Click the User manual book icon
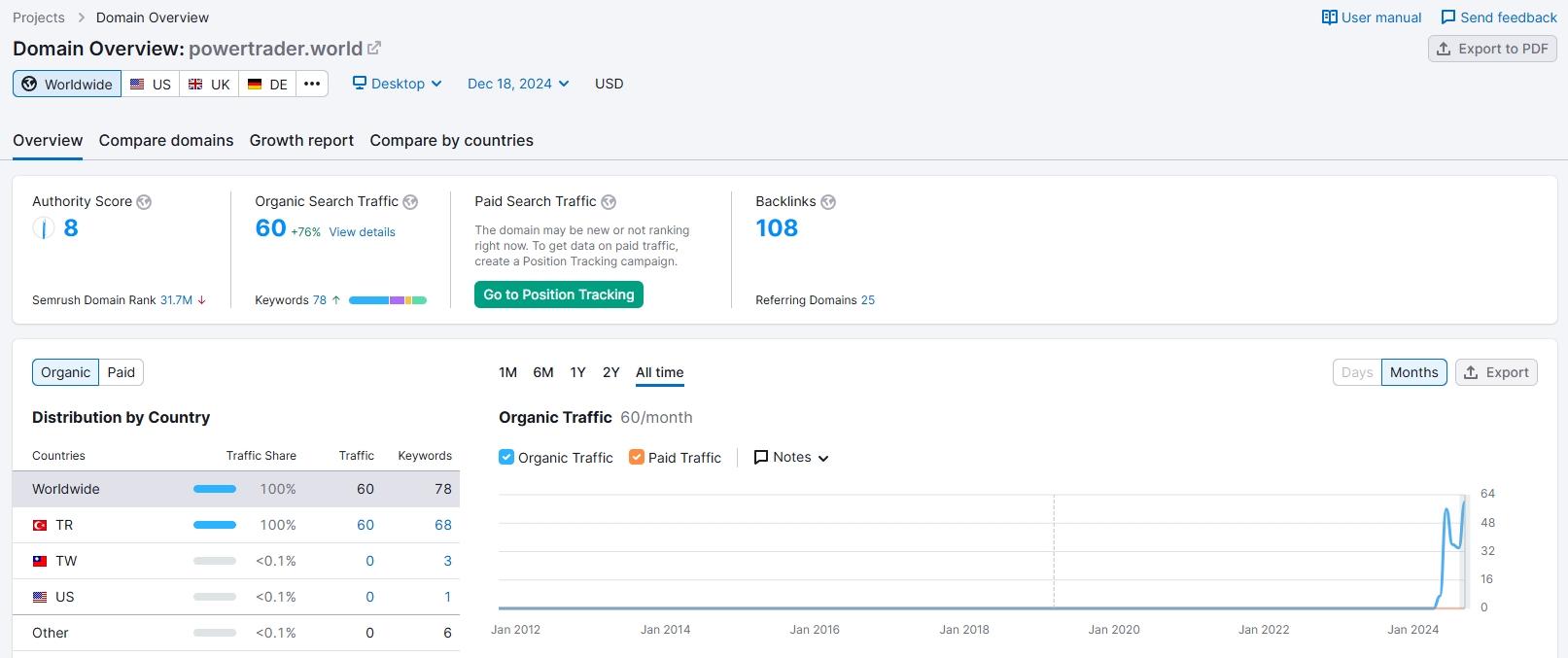Screen dimensions: 1568x658 (1329, 17)
